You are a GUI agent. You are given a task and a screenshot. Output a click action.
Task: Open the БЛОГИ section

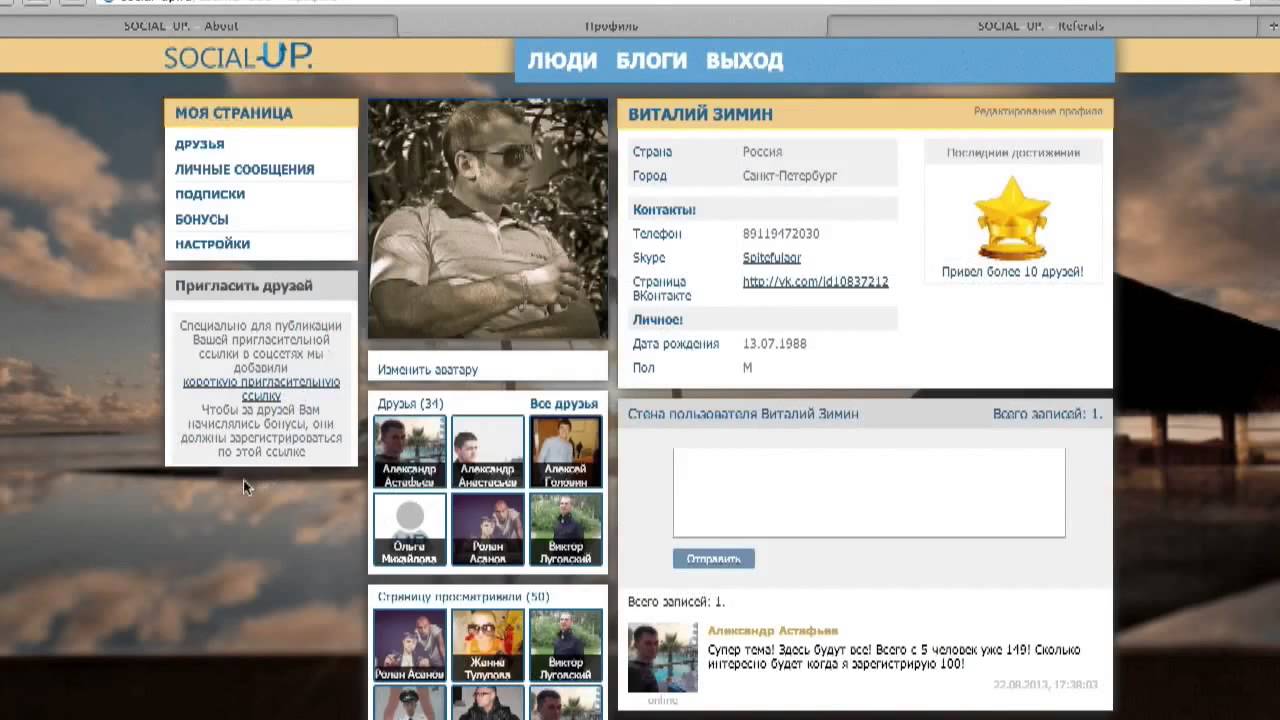click(651, 60)
